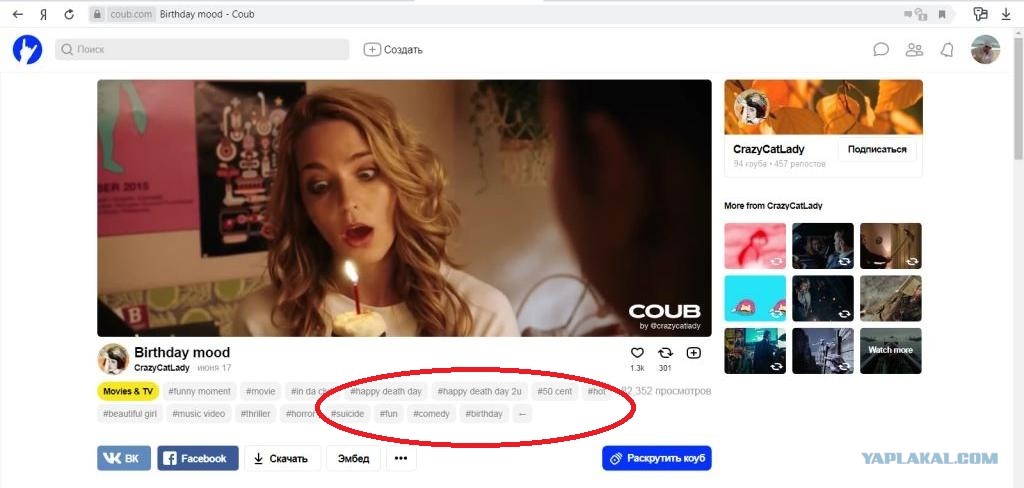
Task: Share on Facebook button
Action: (x=198, y=459)
